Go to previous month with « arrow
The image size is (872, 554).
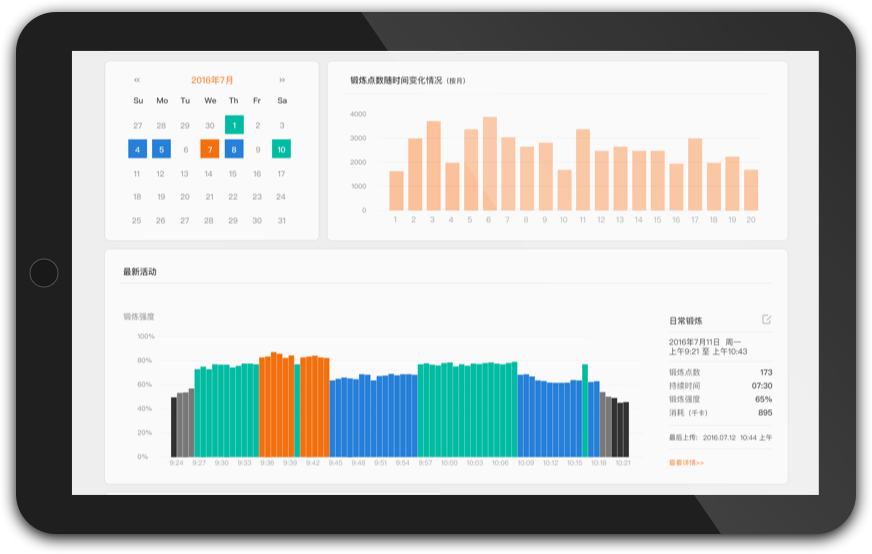tap(137, 80)
